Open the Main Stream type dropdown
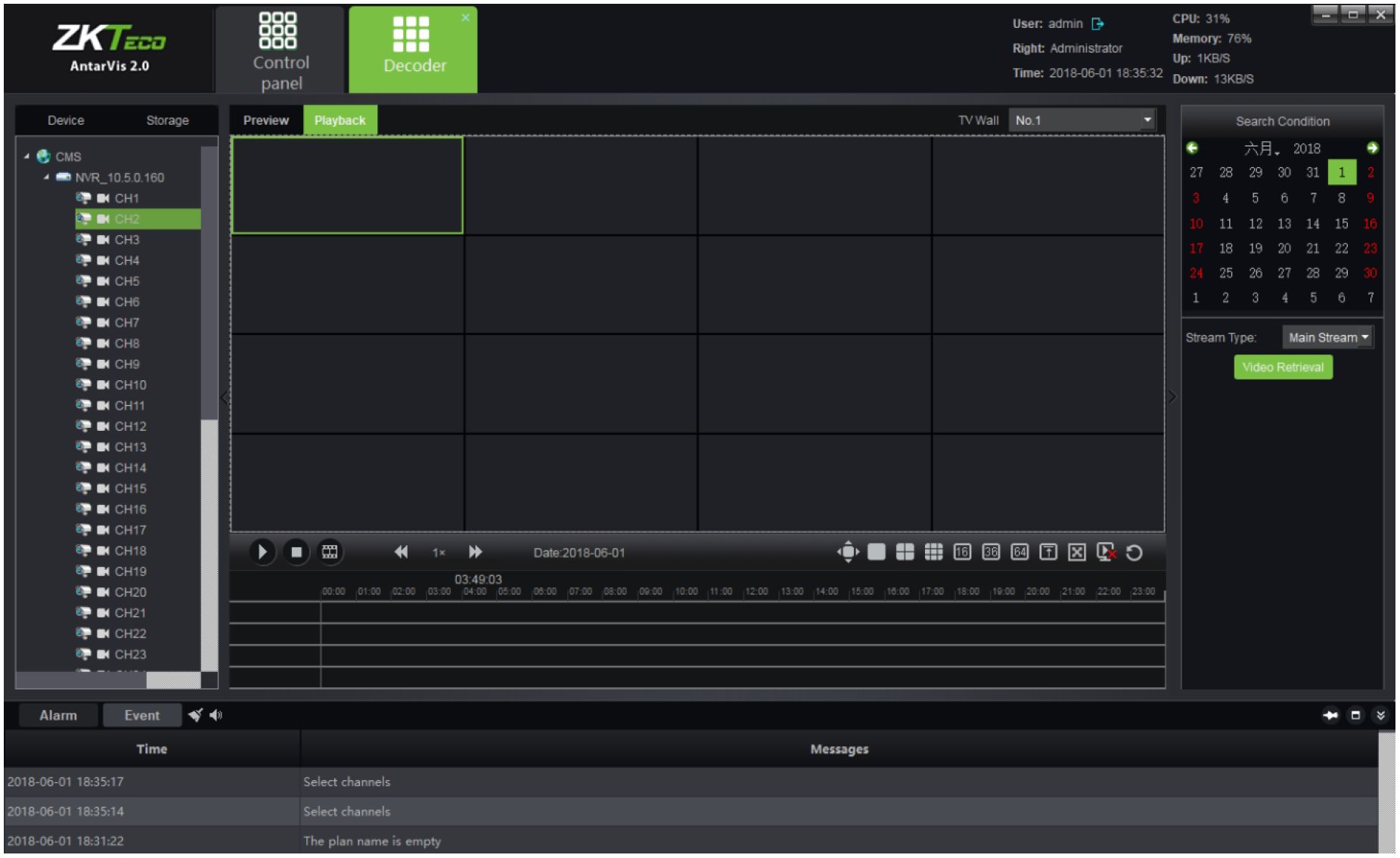The height and width of the screenshot is (858, 1400). pos(1327,338)
